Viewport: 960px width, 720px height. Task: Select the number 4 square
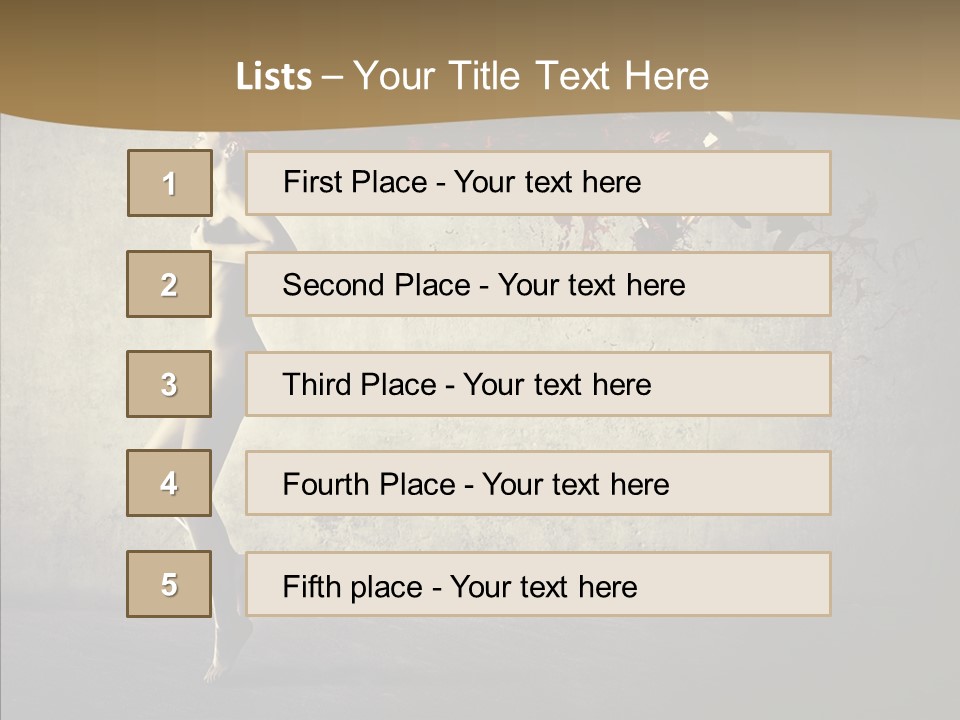click(x=169, y=483)
